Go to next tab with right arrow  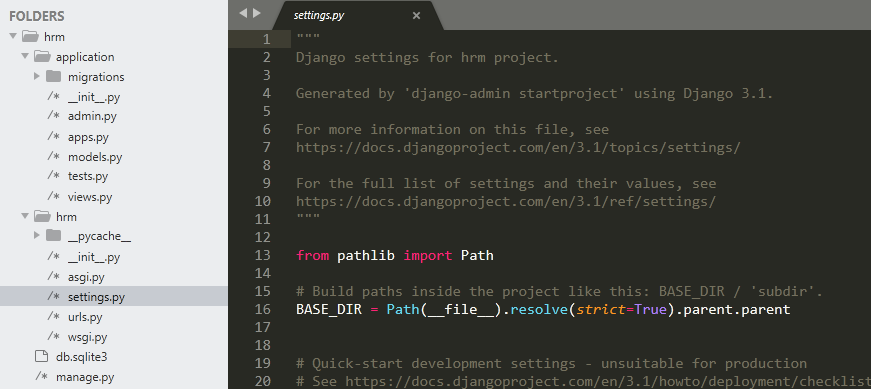point(257,13)
